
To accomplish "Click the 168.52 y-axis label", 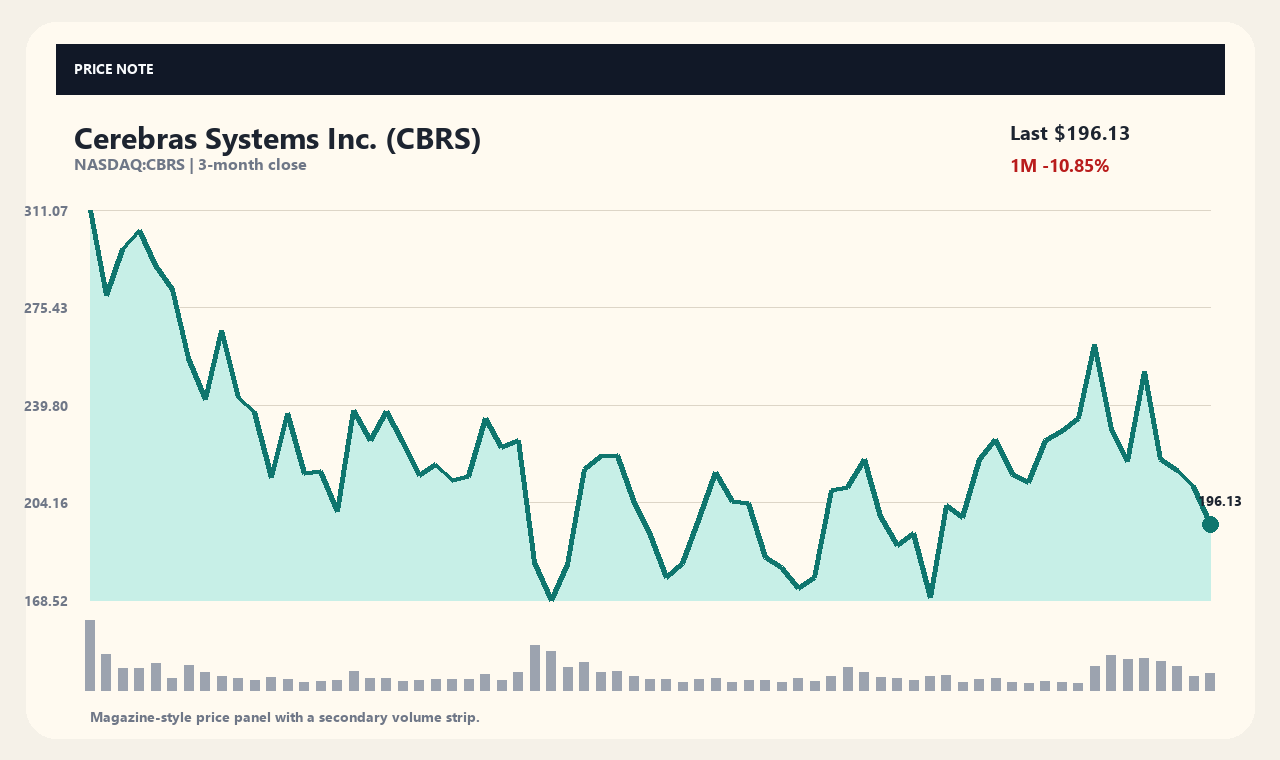I will coord(46,601).
